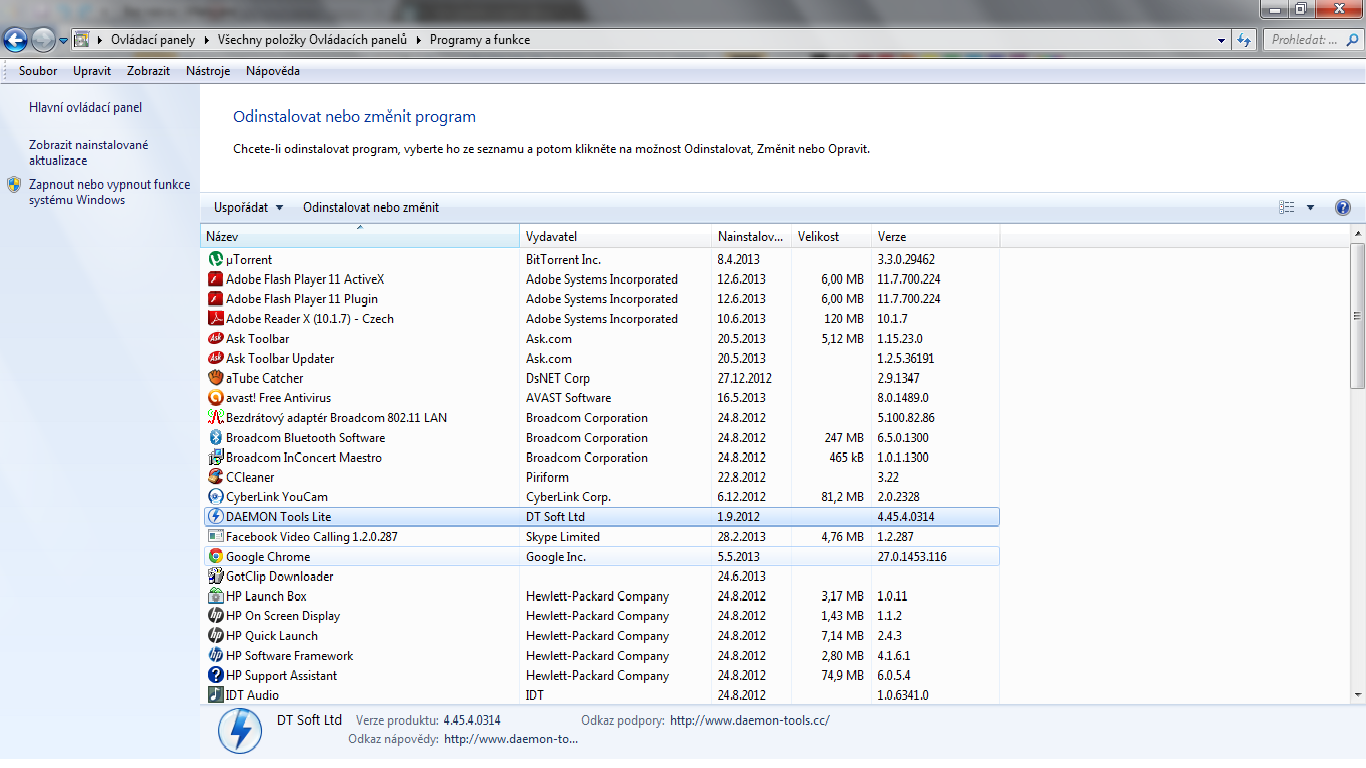
Task: Click the HP Launch Box icon
Action: (x=215, y=596)
